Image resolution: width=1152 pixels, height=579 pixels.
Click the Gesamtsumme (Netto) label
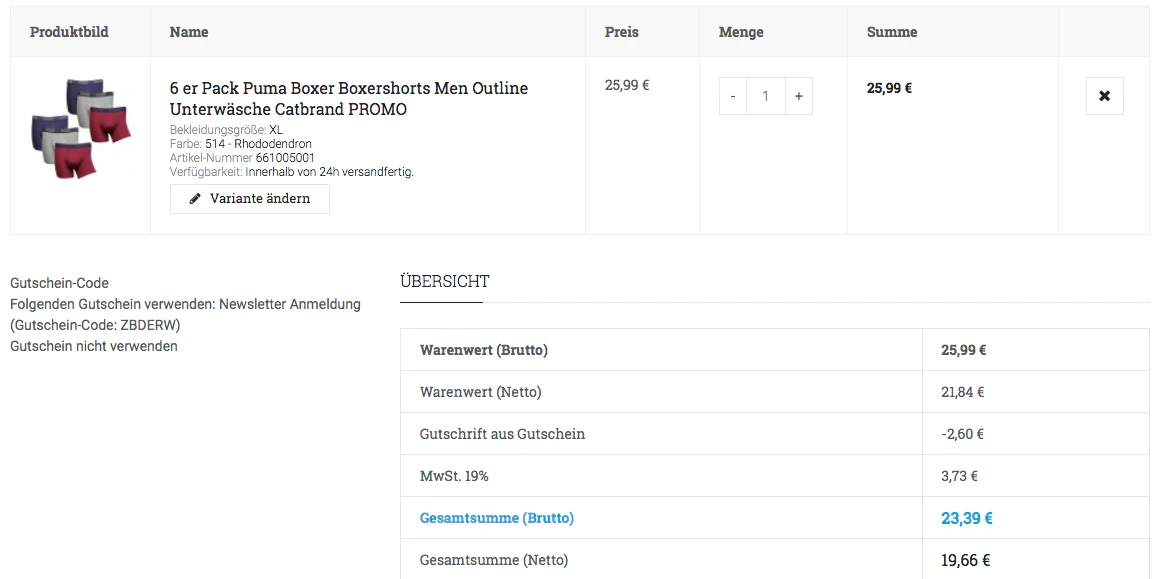494,560
